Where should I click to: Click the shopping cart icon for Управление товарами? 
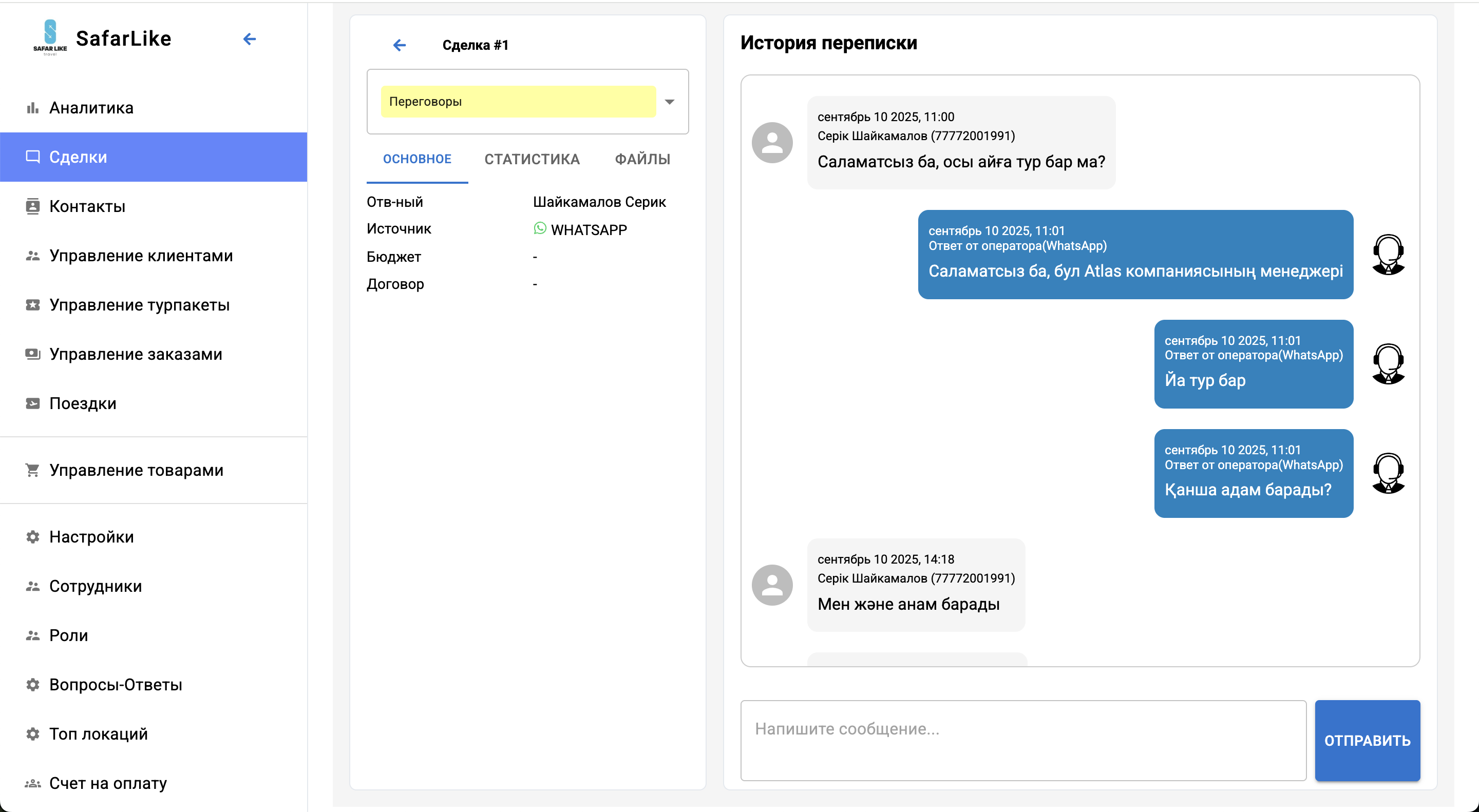coord(33,470)
